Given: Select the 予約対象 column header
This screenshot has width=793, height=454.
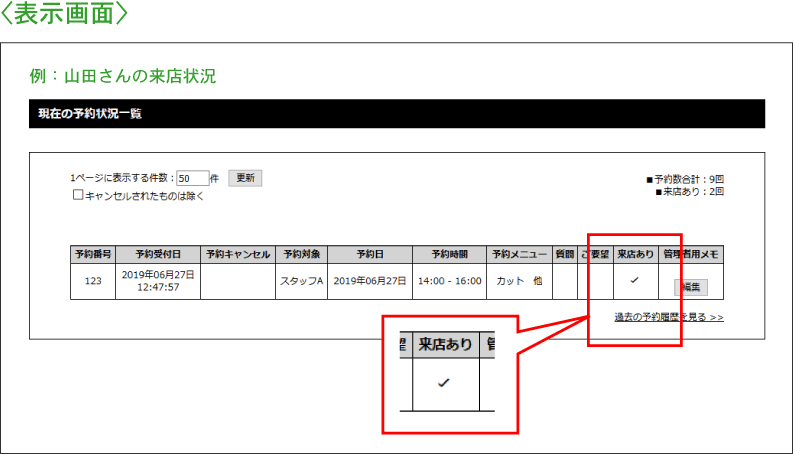Looking at the screenshot, I should tap(300, 254).
